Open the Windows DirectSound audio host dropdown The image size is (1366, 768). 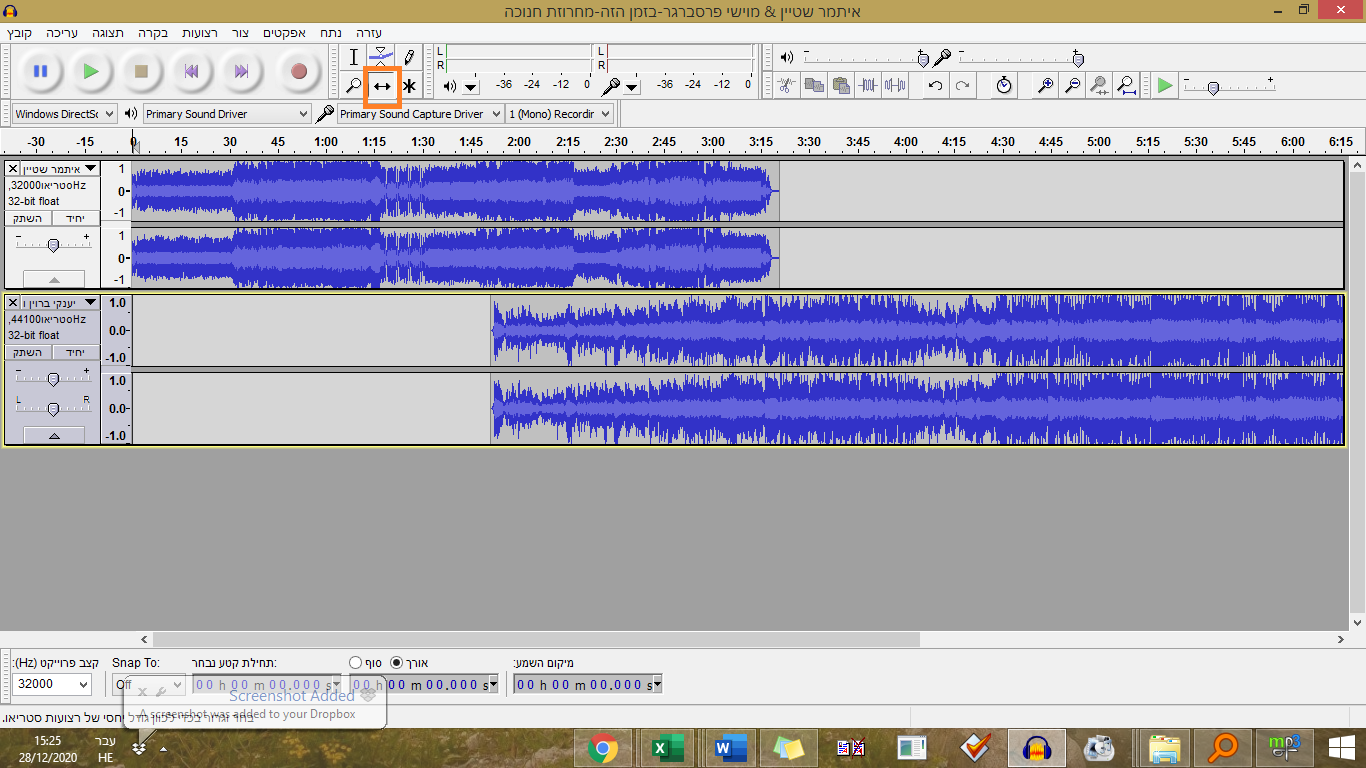pyautogui.click(x=65, y=114)
